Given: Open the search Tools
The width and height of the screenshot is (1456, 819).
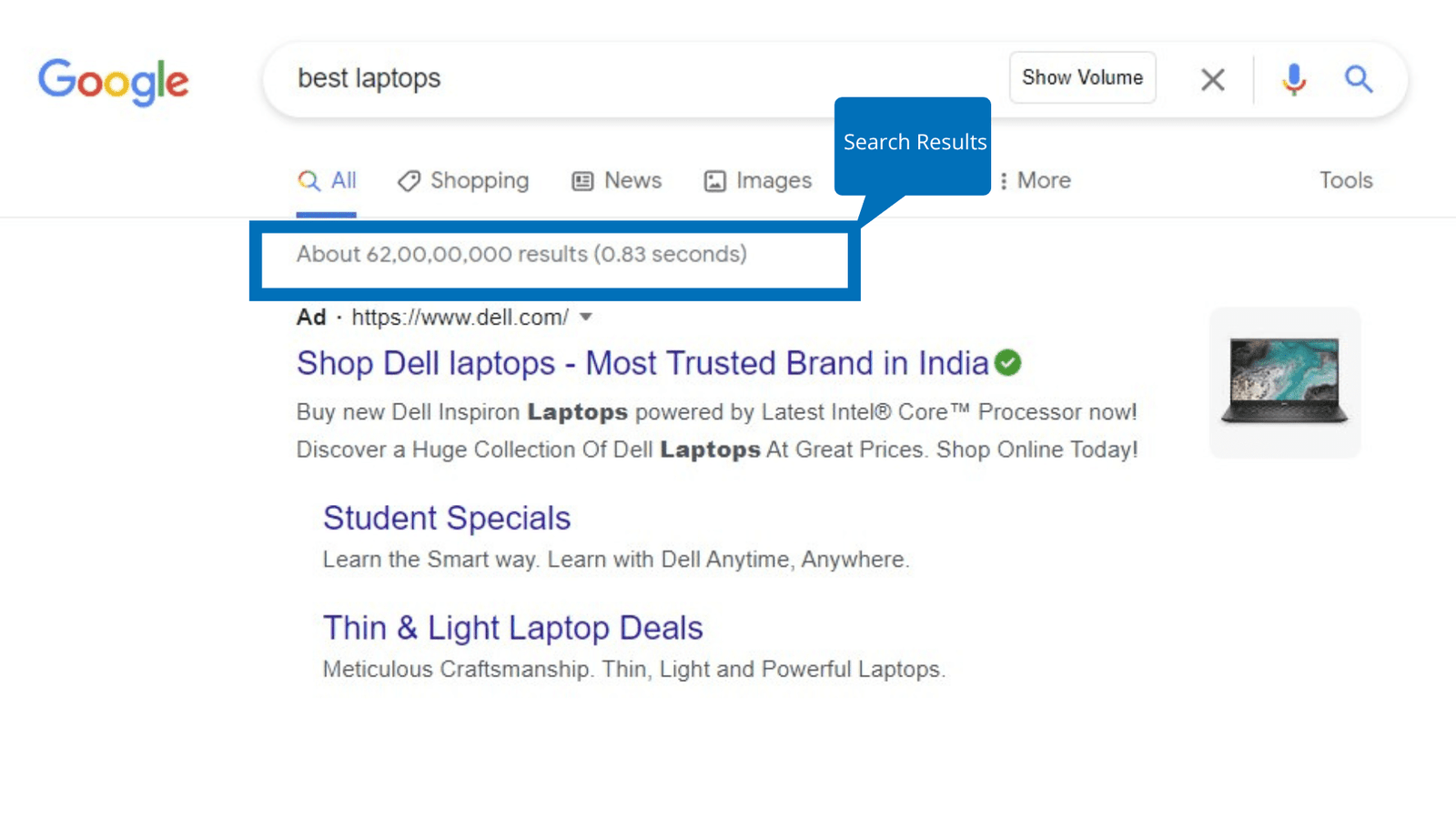Looking at the screenshot, I should pos(1346,180).
